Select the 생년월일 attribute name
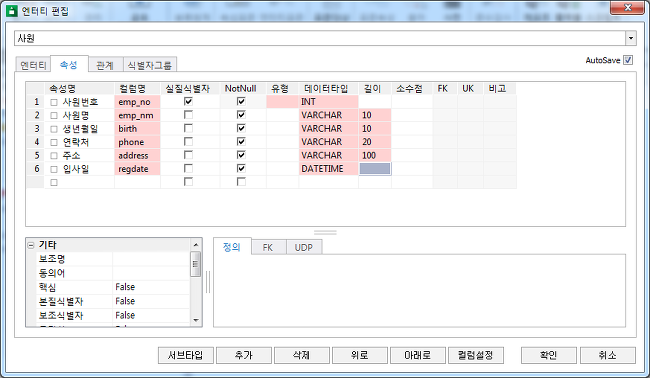 pos(80,128)
